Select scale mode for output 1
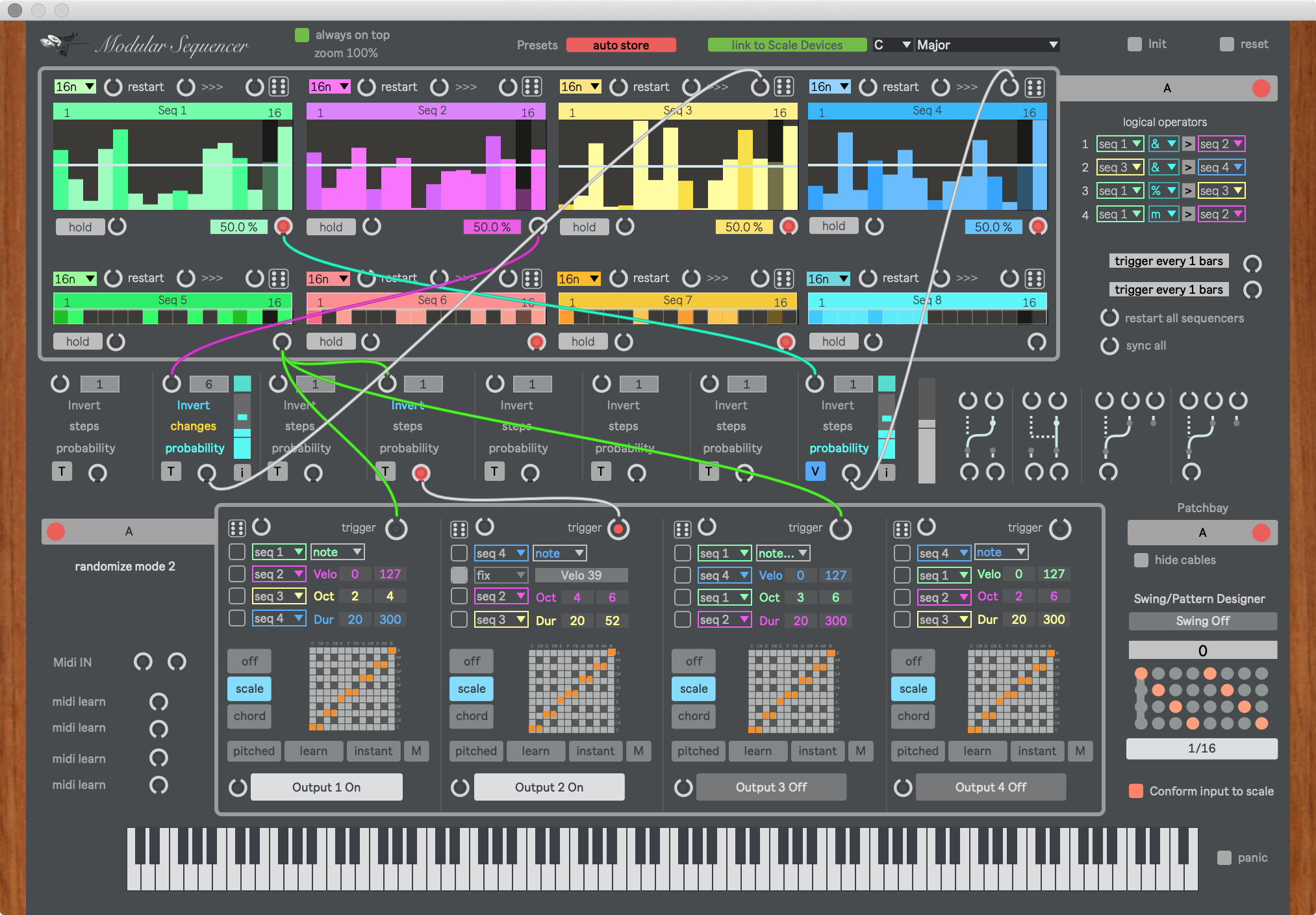1316x915 pixels. point(249,689)
